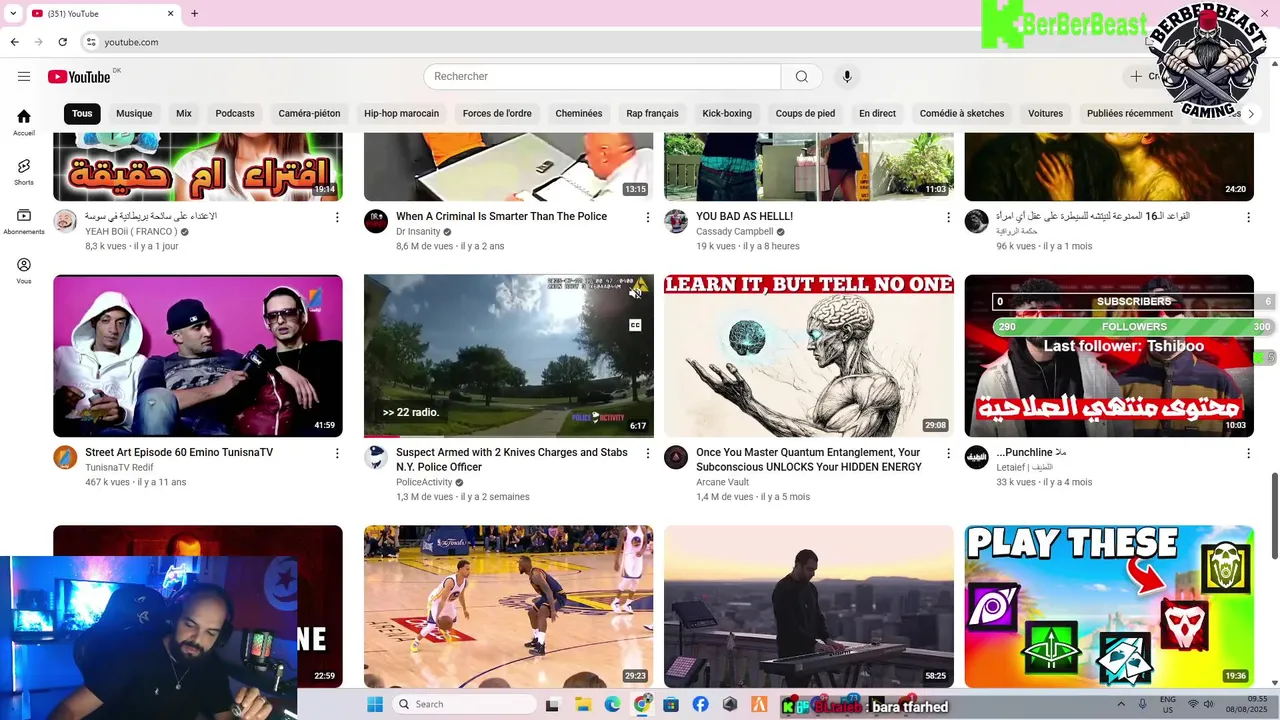Open a new browser tab
Image resolution: width=1280 pixels, height=720 pixels.
coord(194,13)
